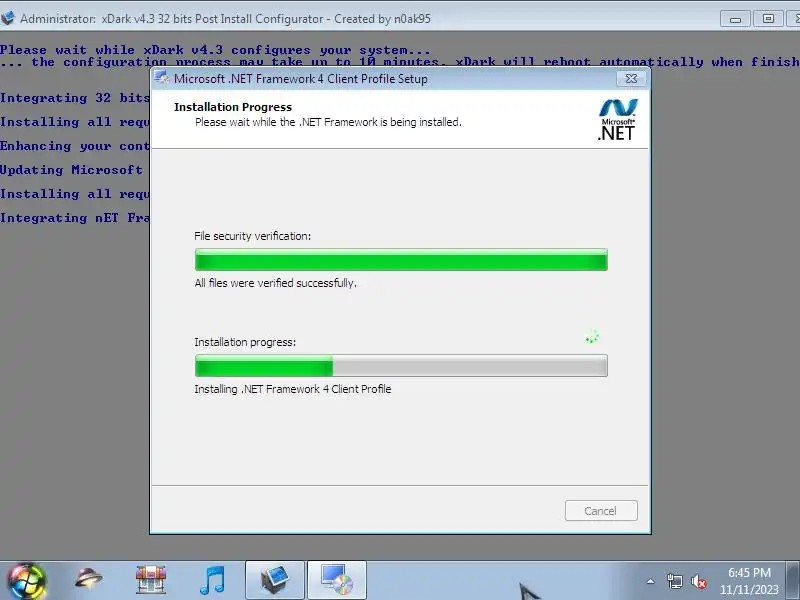Click the xDark configurator title bar icon

click(8, 18)
